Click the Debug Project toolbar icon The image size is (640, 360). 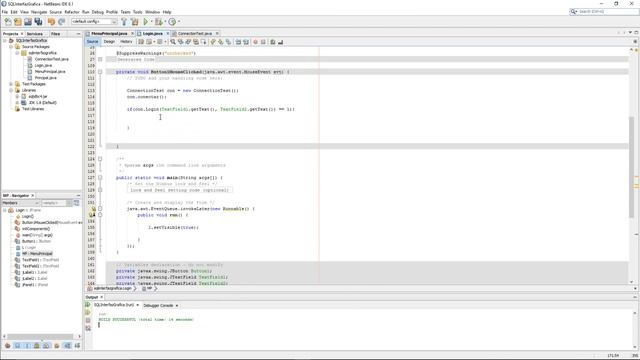pyautogui.click(x=158, y=22)
